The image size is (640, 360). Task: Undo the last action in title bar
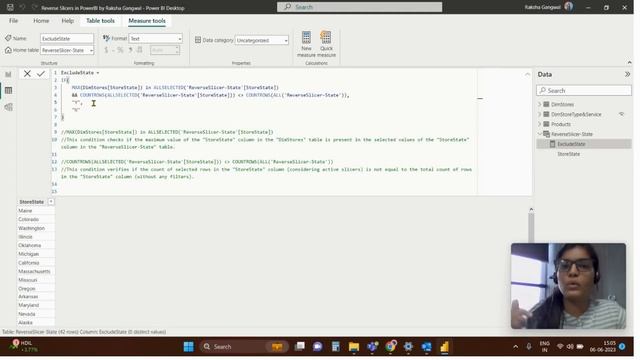pos(23,7)
